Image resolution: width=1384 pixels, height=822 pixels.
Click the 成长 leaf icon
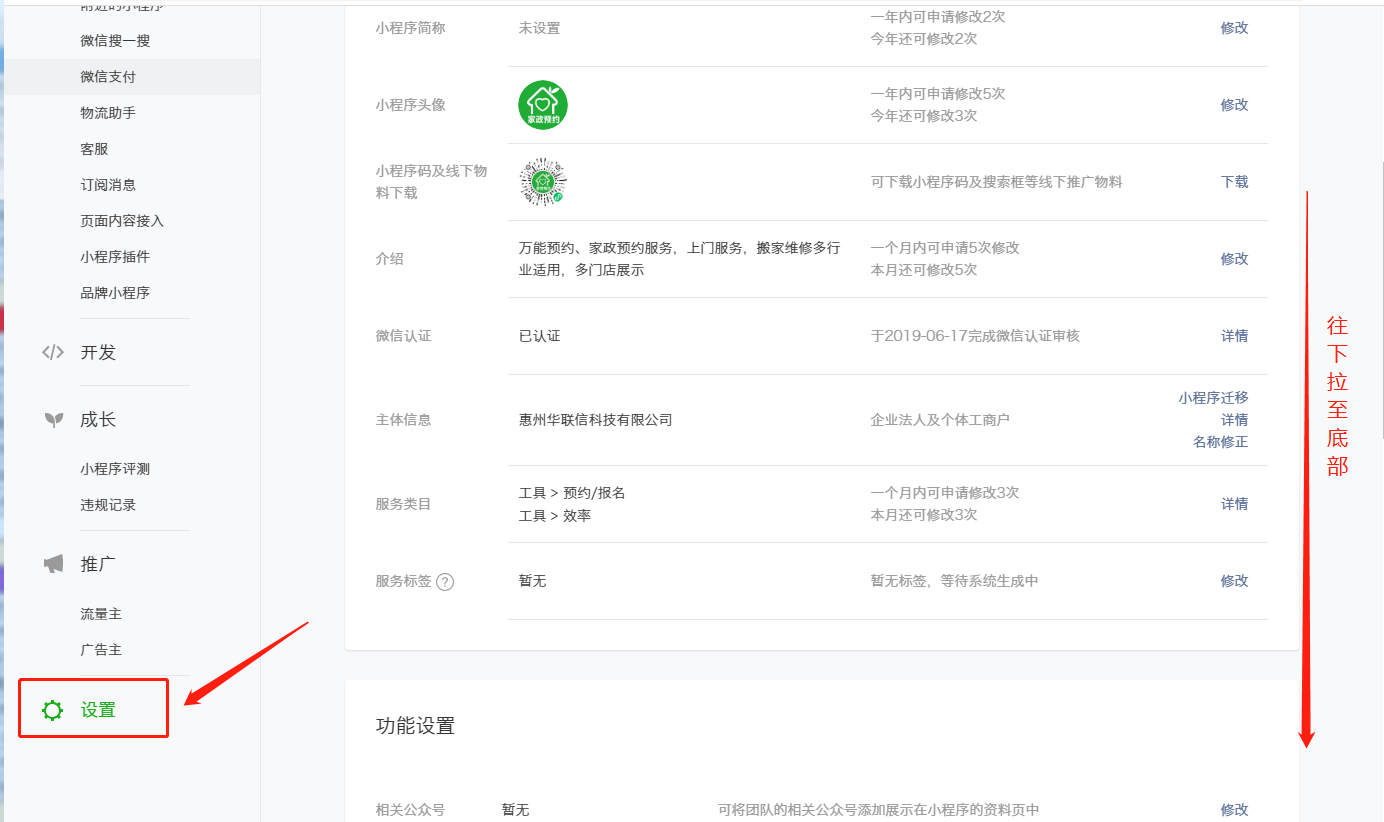click(54, 420)
